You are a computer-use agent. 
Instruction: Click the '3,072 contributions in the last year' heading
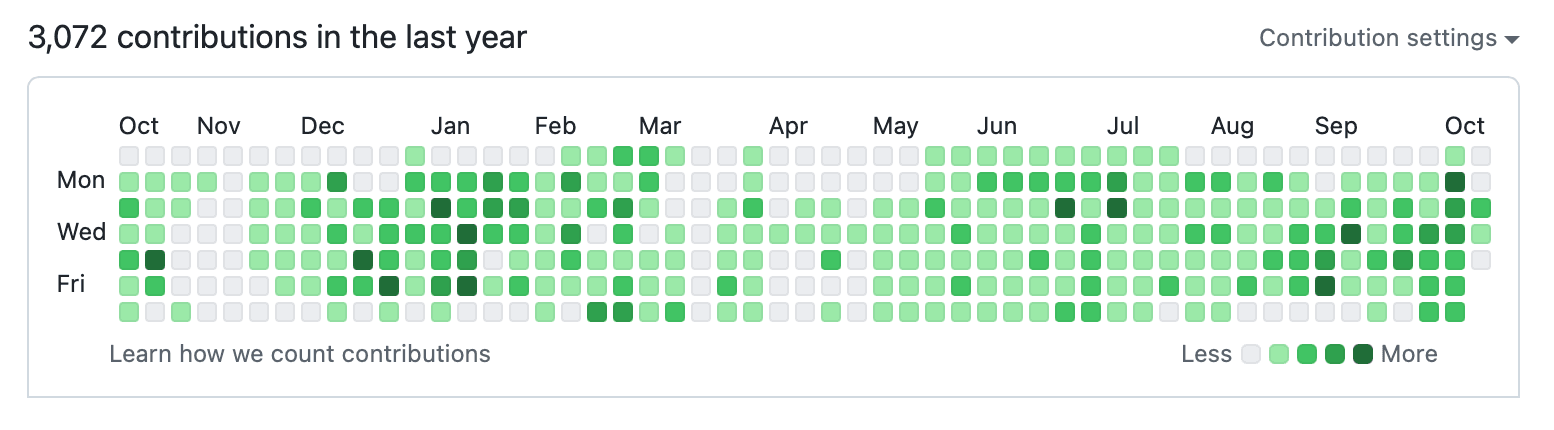click(278, 39)
